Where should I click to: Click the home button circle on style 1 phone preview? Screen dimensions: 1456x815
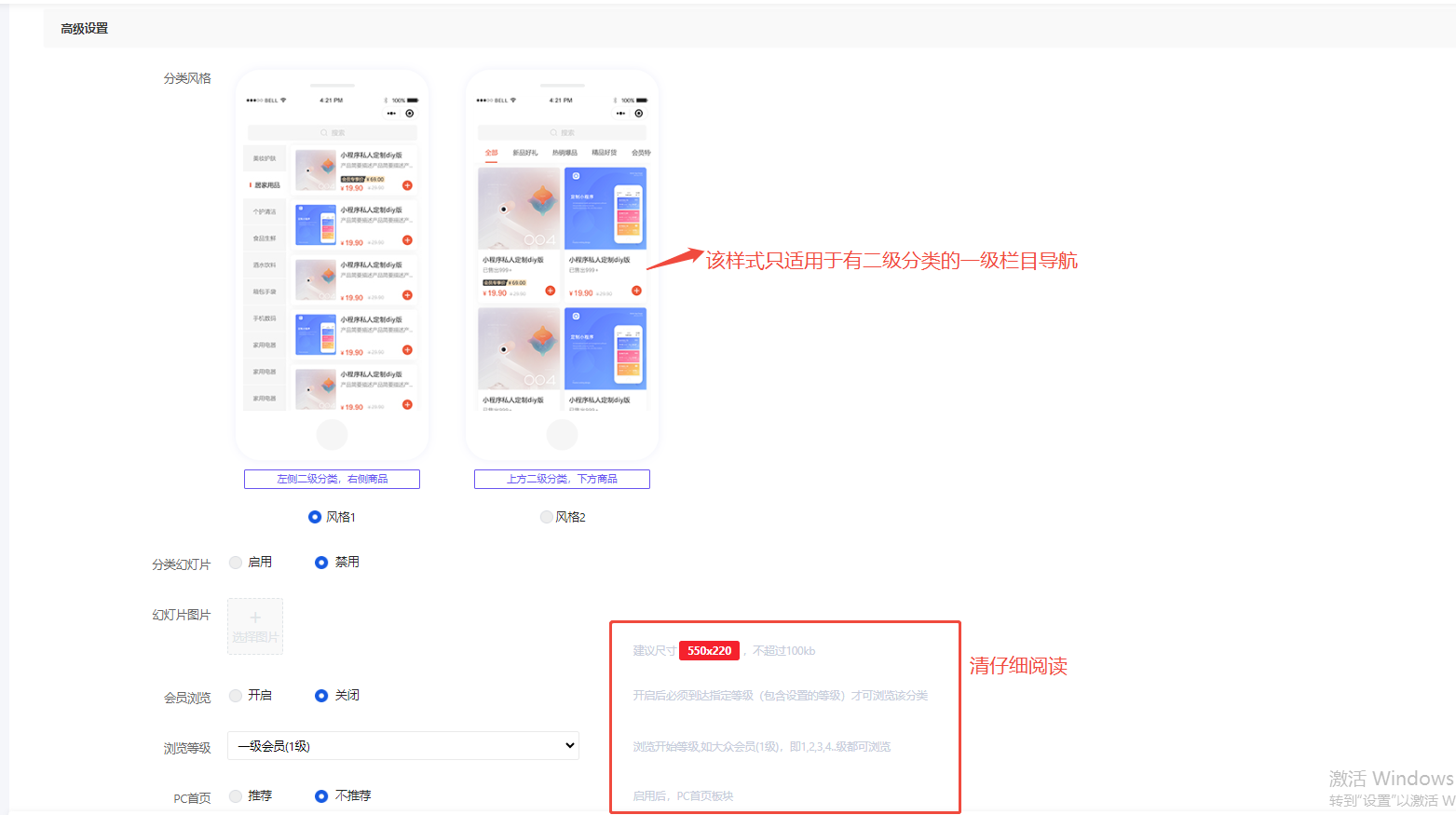click(x=332, y=434)
